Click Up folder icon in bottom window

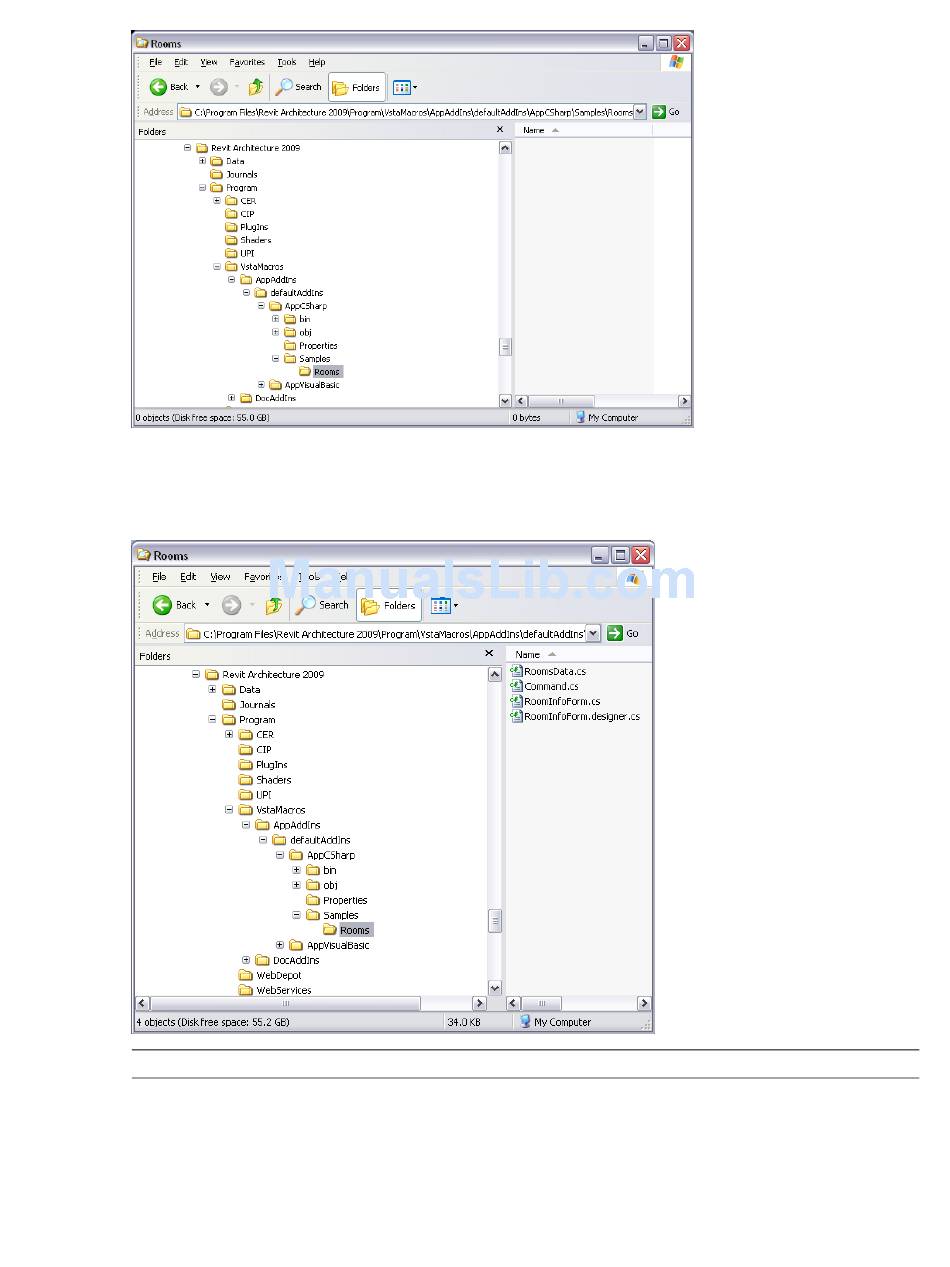[x=273, y=605]
